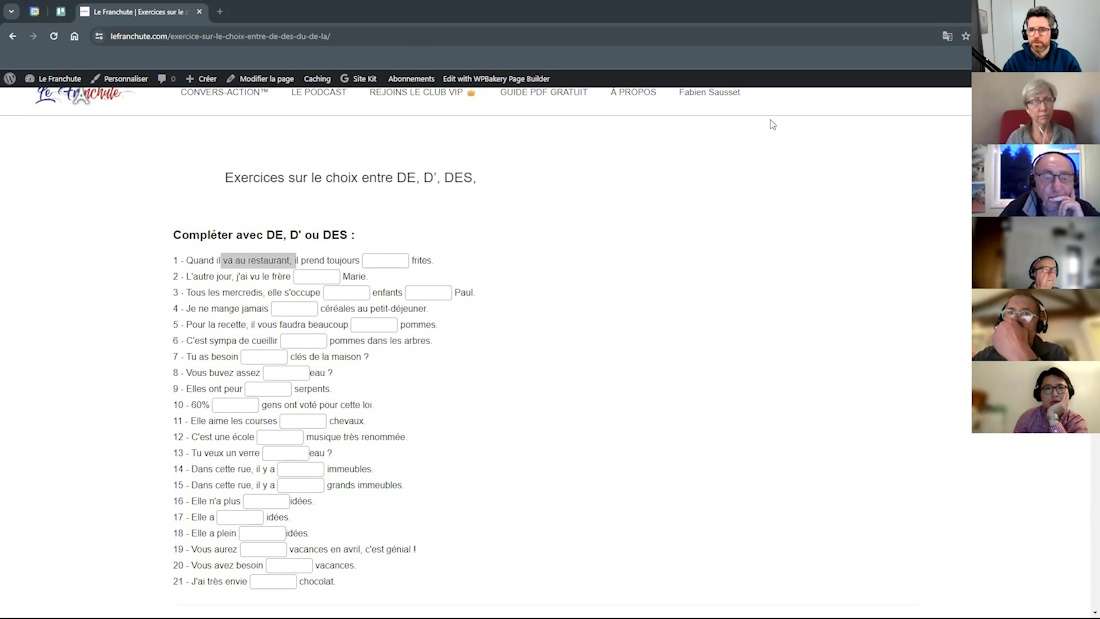The image size is (1100, 619).
Task: Click the browser forward arrow
Action: [x=33, y=36]
